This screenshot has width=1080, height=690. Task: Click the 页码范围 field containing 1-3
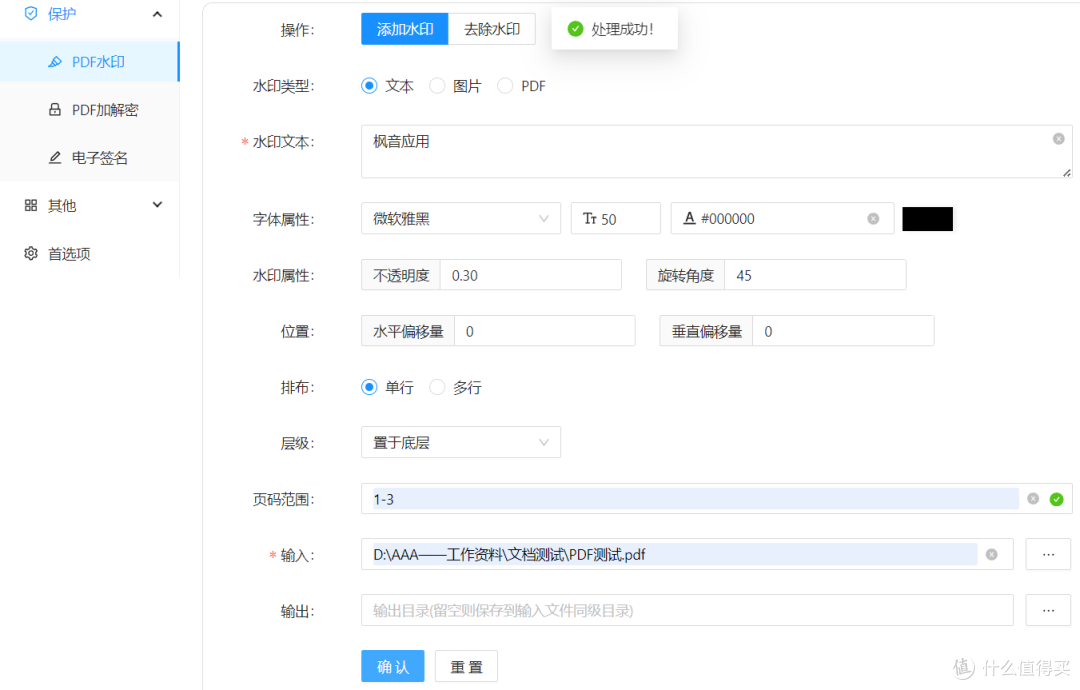pyautogui.click(x=716, y=499)
